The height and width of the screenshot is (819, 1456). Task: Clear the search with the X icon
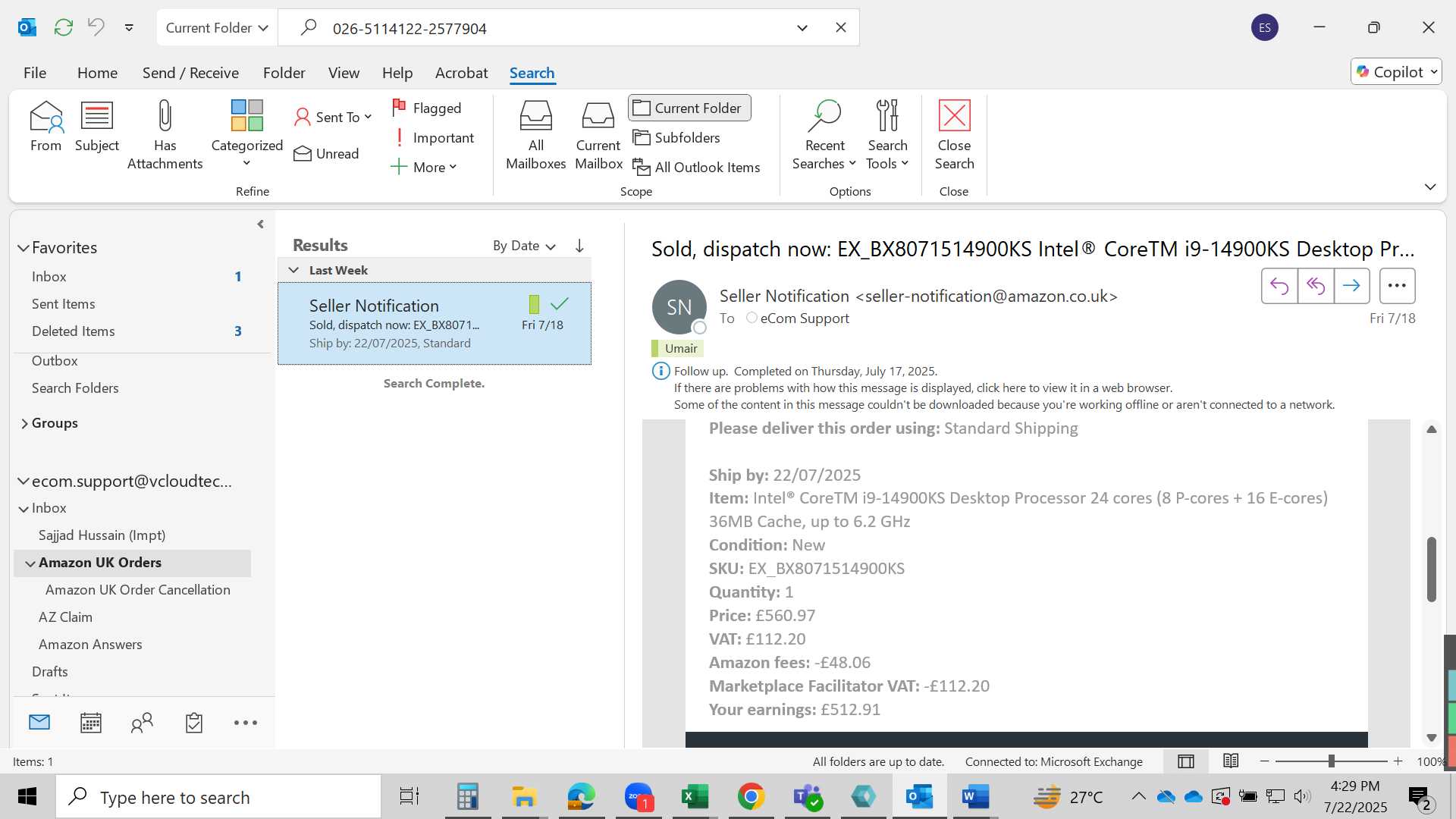pyautogui.click(x=841, y=28)
